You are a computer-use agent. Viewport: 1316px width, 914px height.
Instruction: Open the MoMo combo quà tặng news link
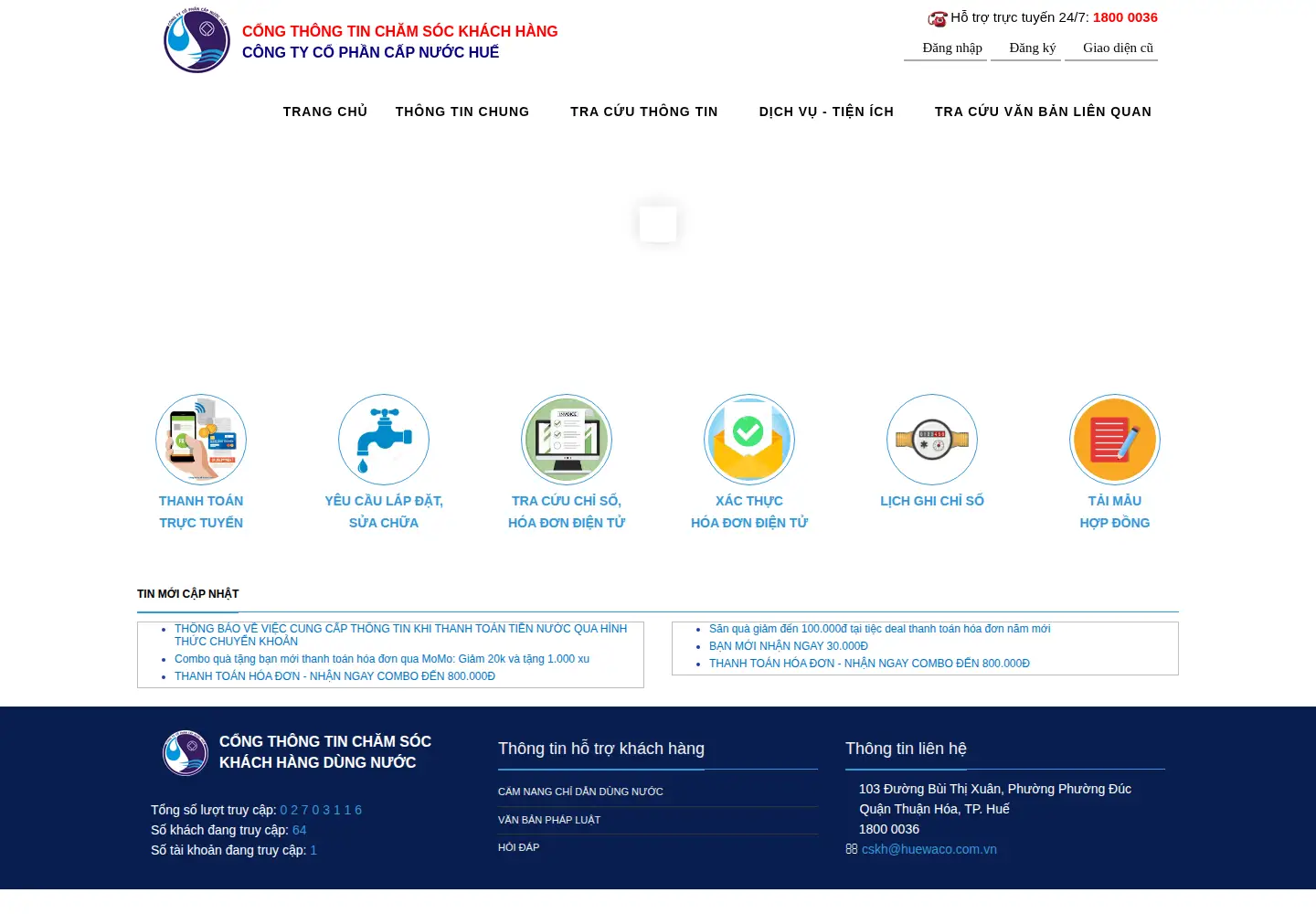pyautogui.click(x=382, y=659)
